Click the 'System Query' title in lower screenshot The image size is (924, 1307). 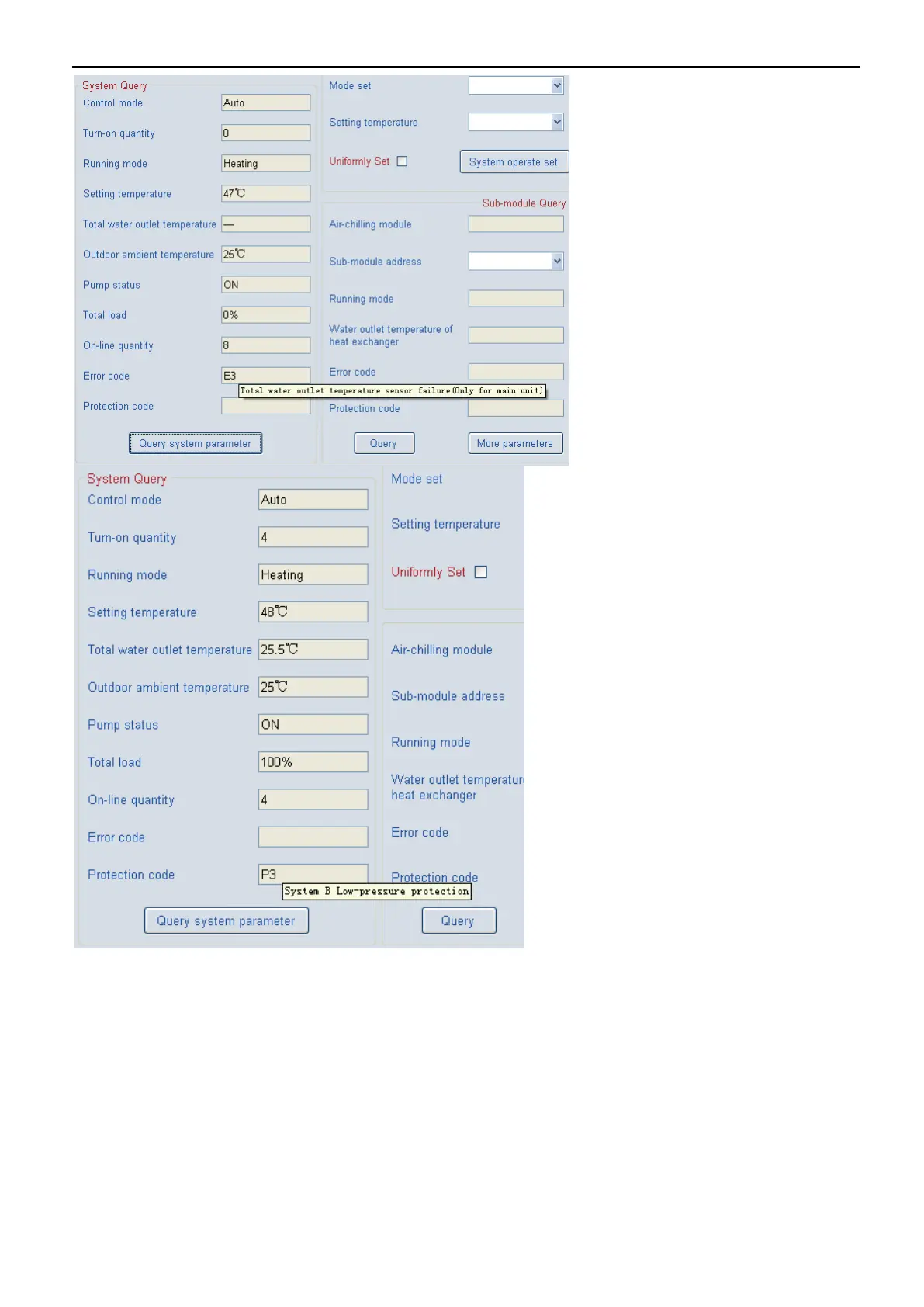(126, 479)
